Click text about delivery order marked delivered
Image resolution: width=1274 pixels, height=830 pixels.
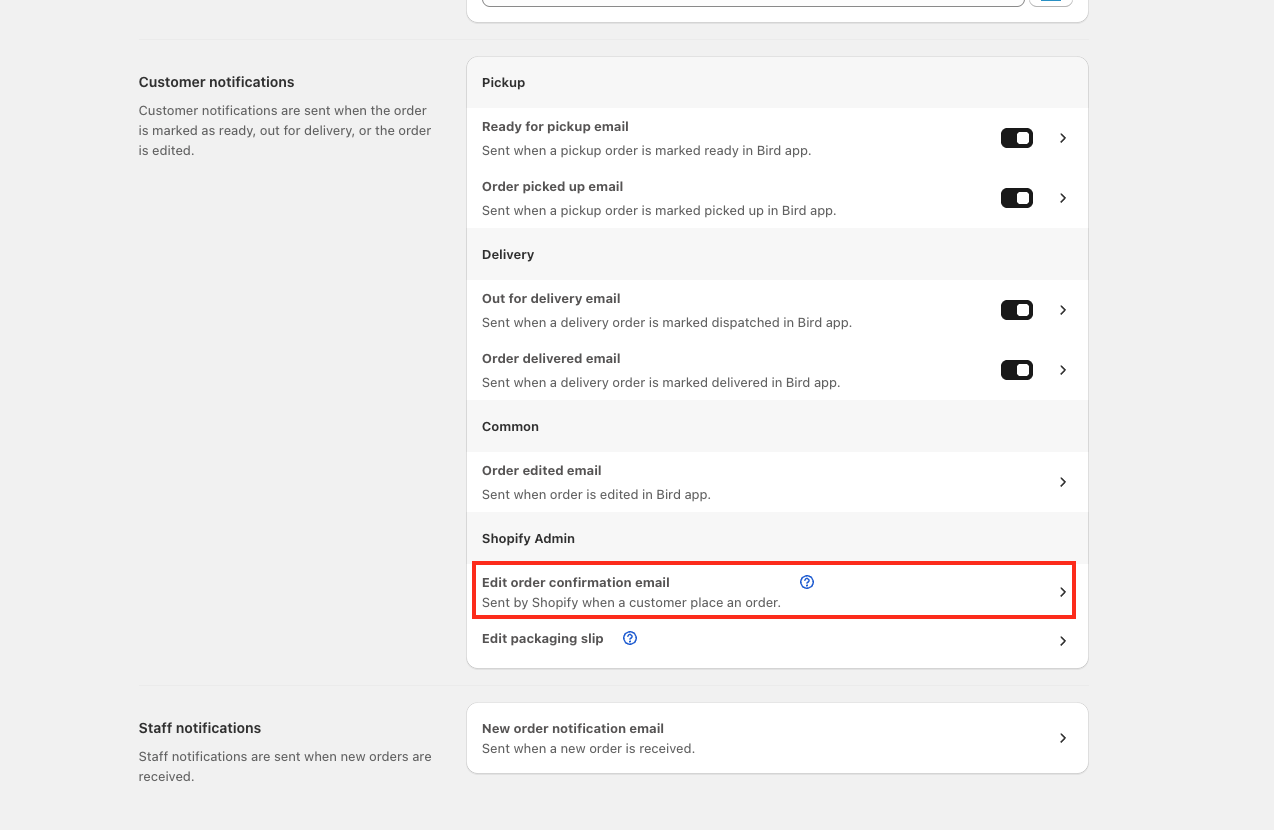661,383
